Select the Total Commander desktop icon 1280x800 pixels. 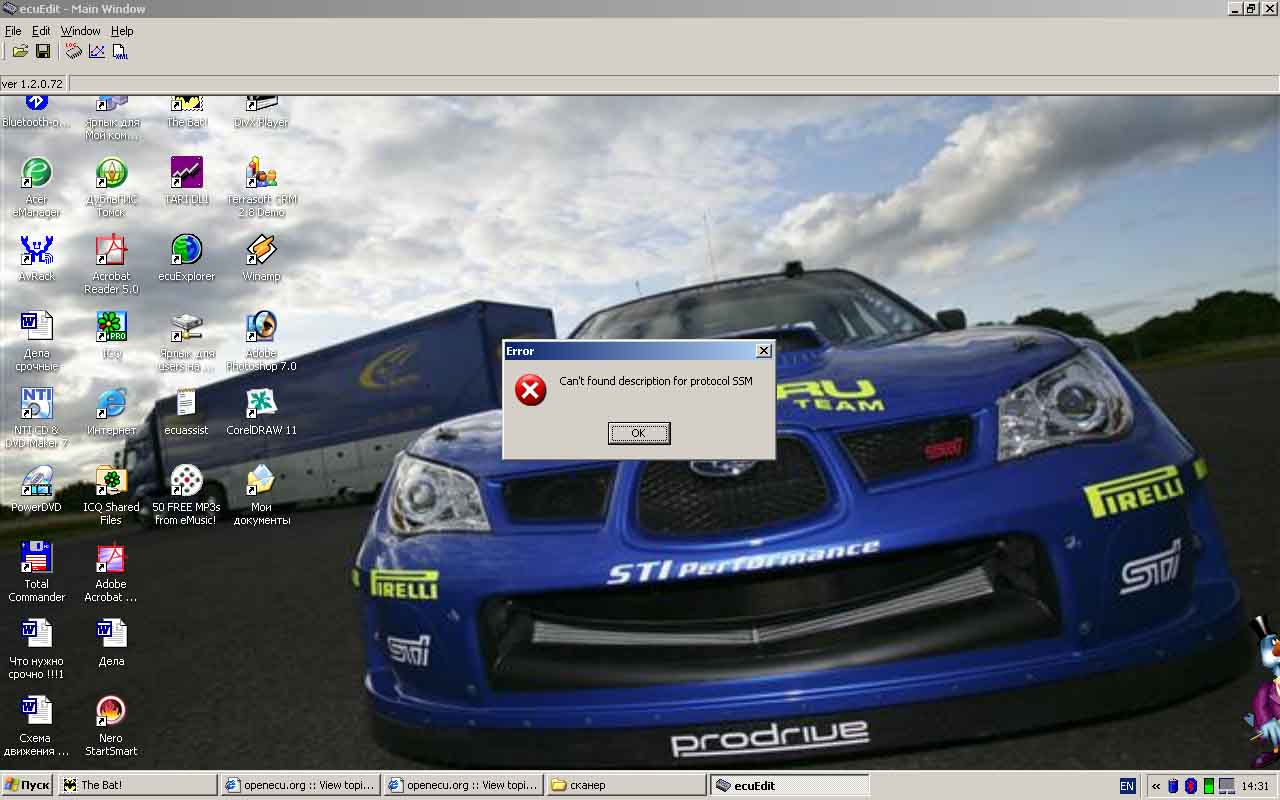point(37,572)
